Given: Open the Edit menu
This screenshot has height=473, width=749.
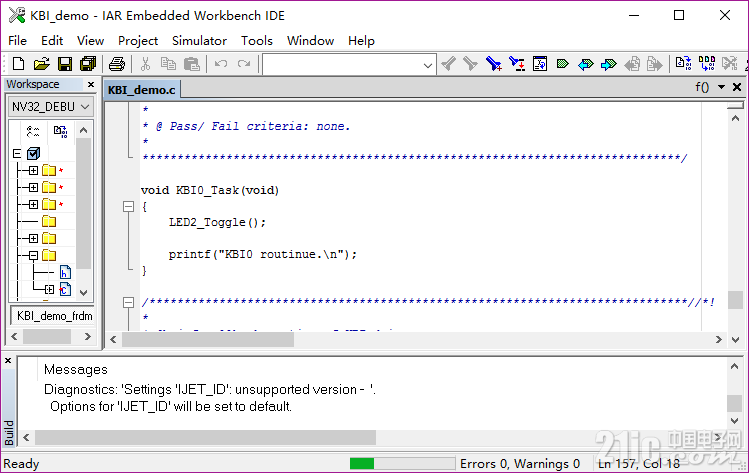Looking at the screenshot, I should 52,41.
